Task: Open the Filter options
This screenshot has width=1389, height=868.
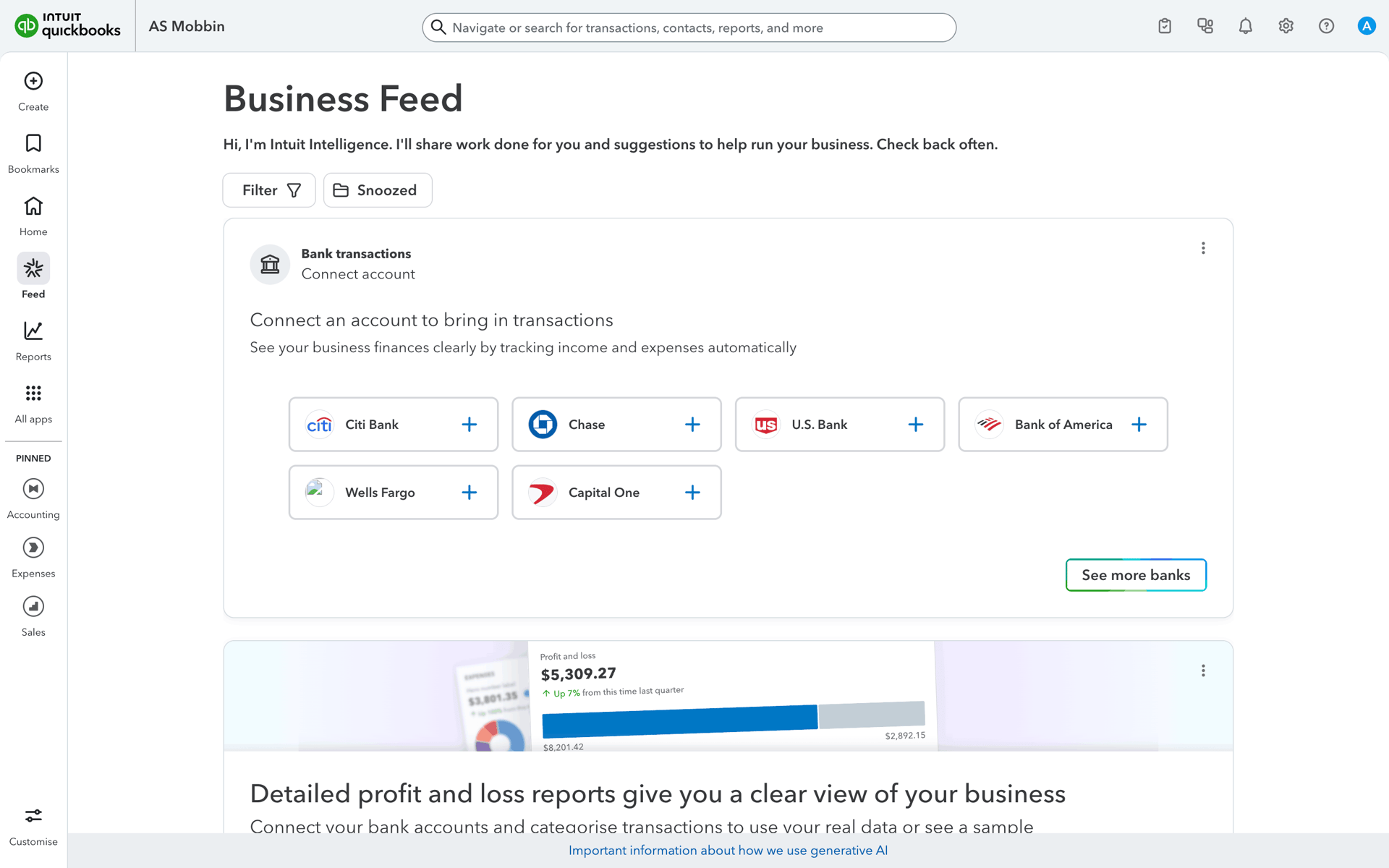Action: point(269,190)
